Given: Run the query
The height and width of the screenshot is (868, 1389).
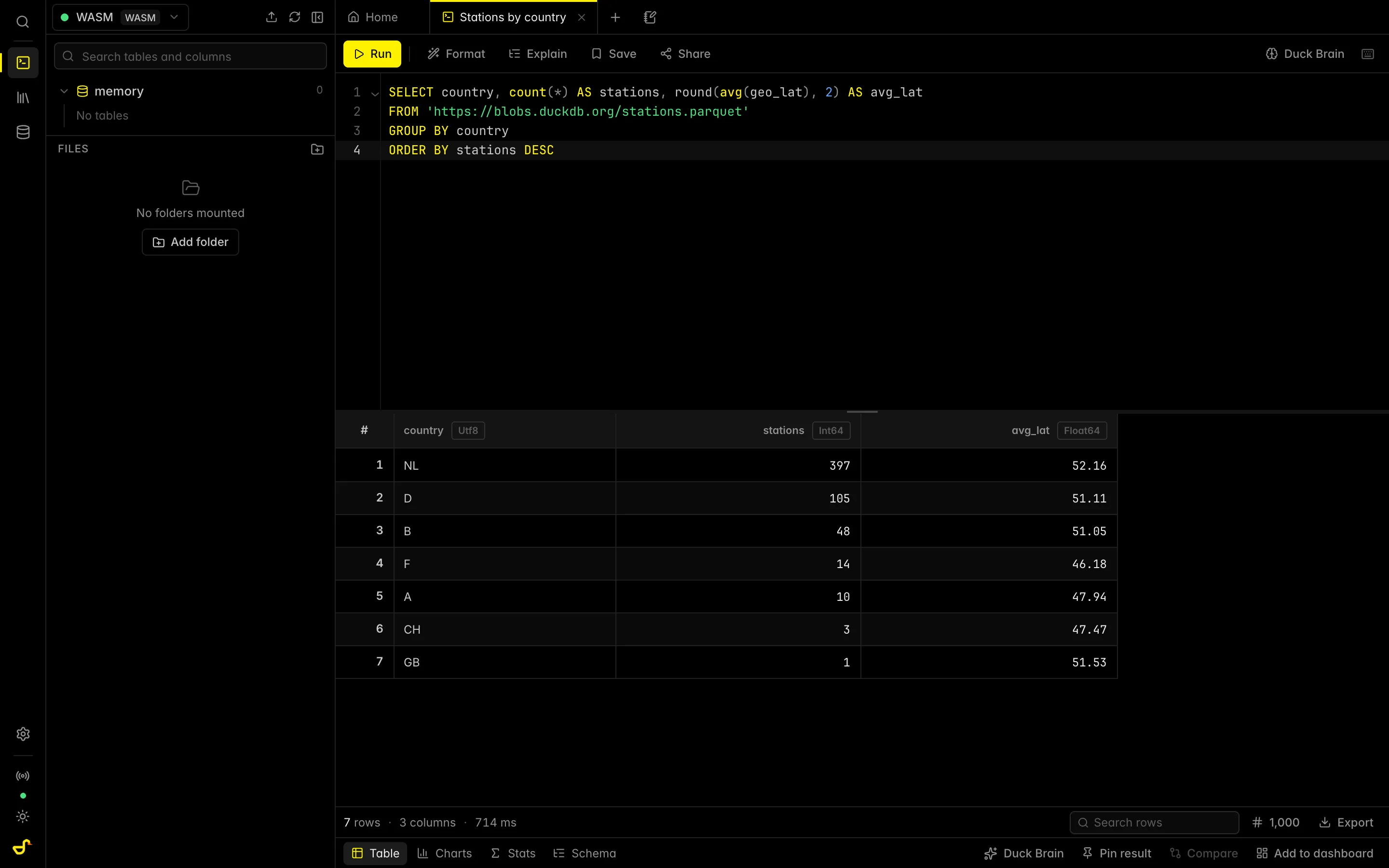Looking at the screenshot, I should coord(372,54).
